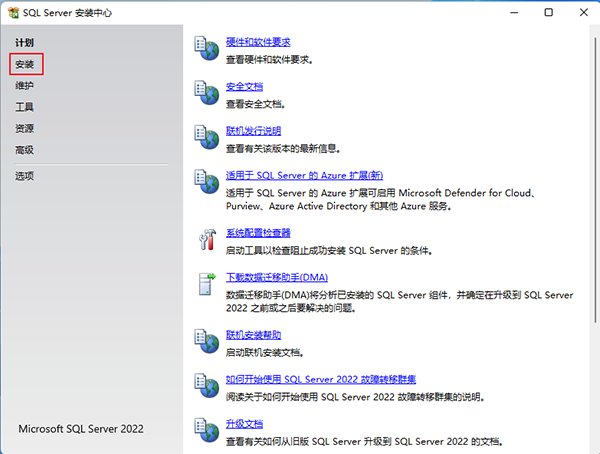Close the SQL Server 安装中心 window
The height and width of the screenshot is (454, 600).
pyautogui.click(x=584, y=13)
